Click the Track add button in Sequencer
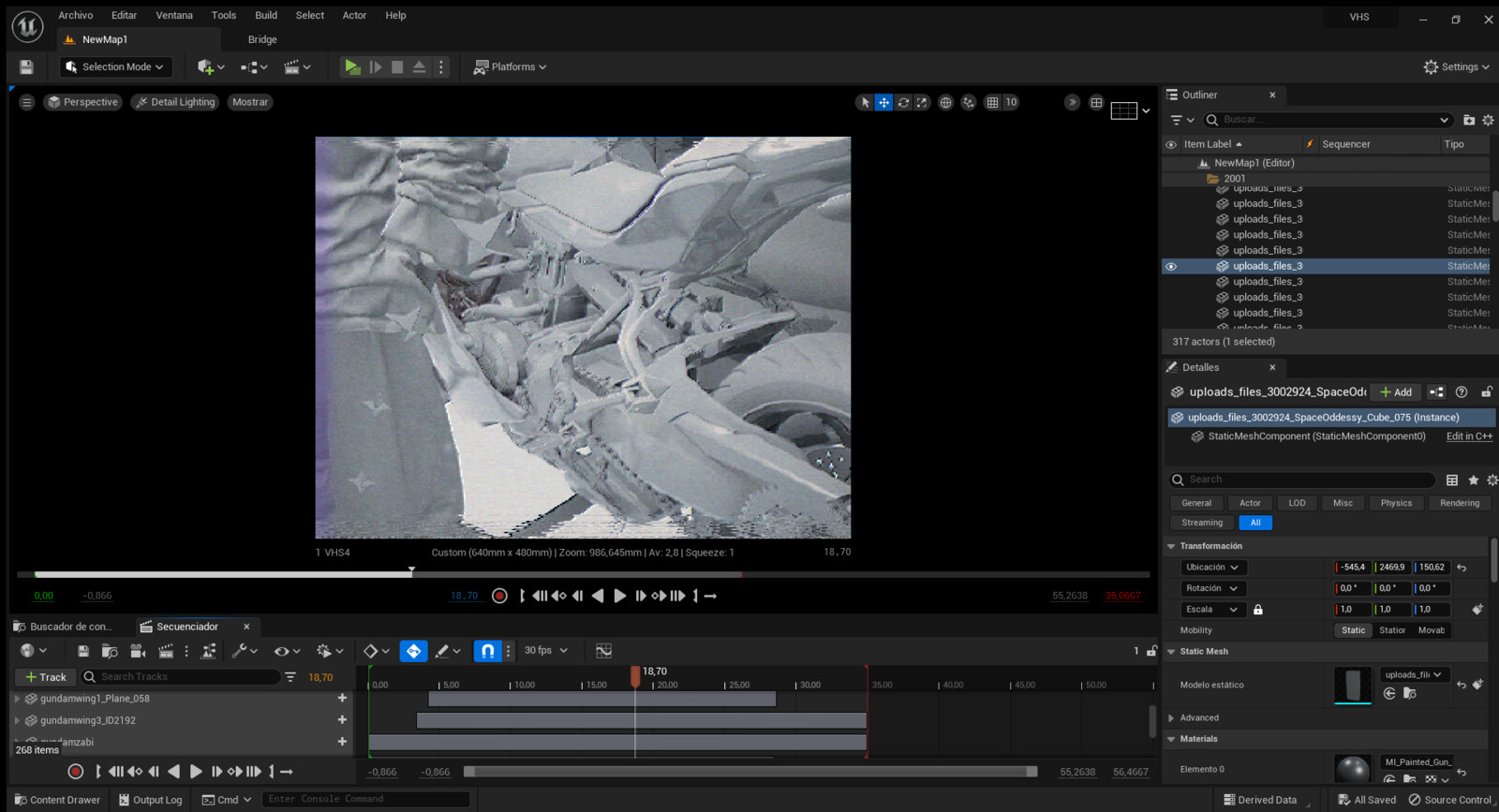 [45, 677]
